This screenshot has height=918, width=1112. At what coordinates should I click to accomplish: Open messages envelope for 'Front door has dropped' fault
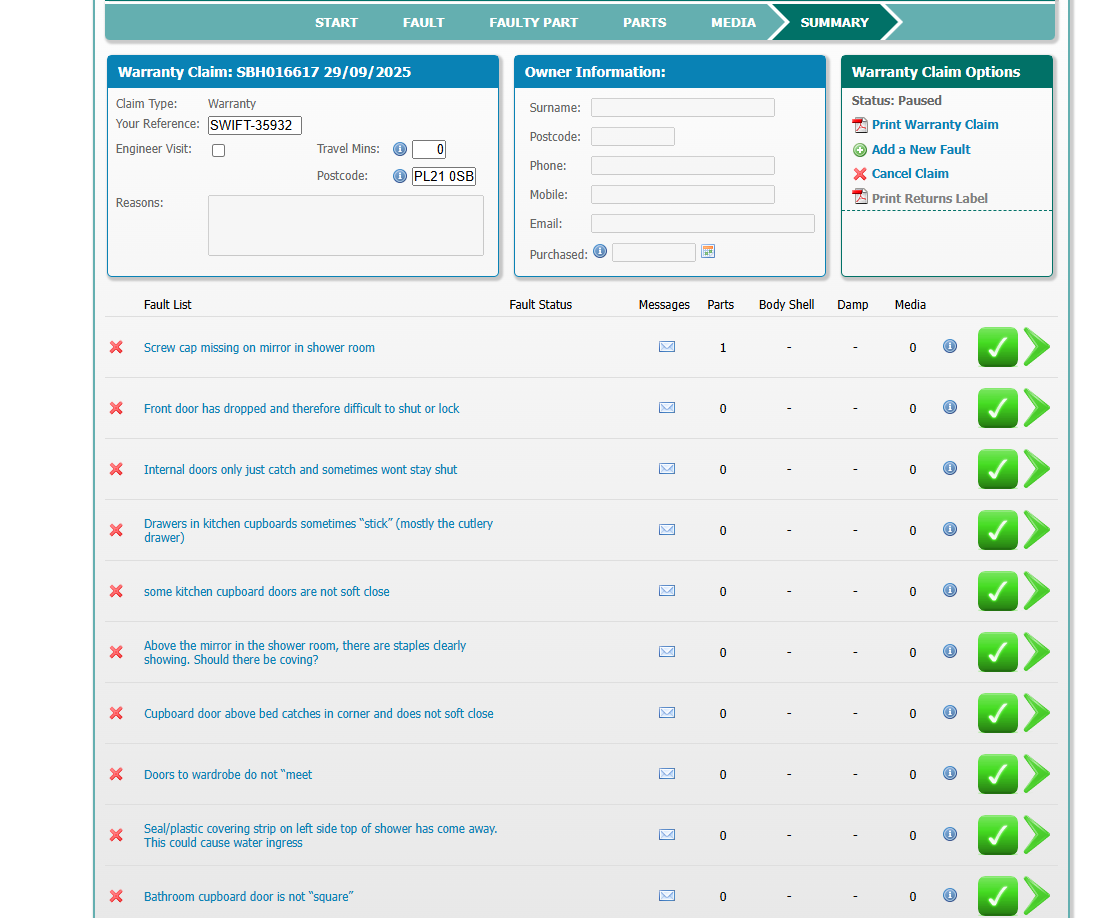(667, 408)
